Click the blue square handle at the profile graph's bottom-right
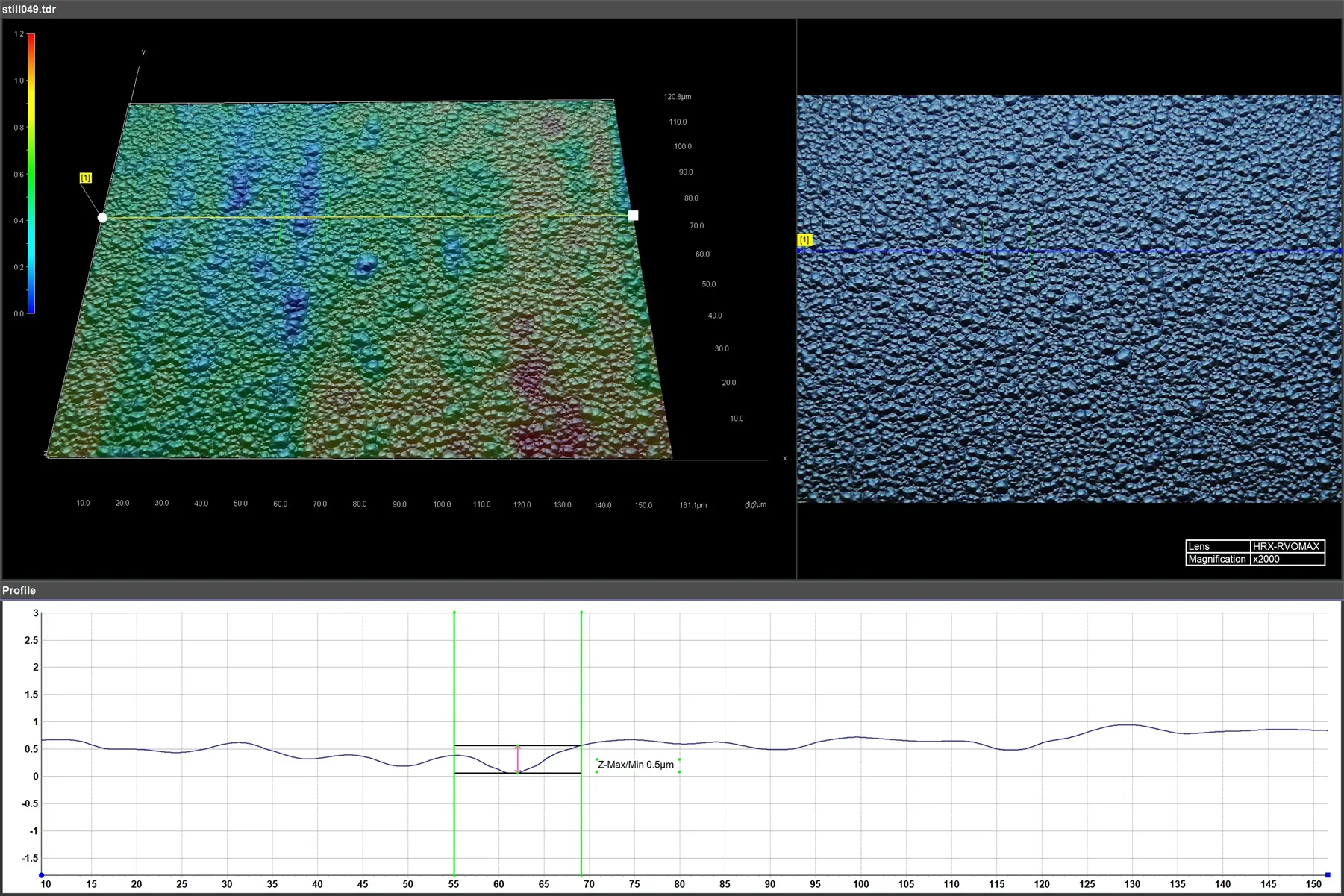This screenshot has width=1344, height=896. tap(1328, 875)
